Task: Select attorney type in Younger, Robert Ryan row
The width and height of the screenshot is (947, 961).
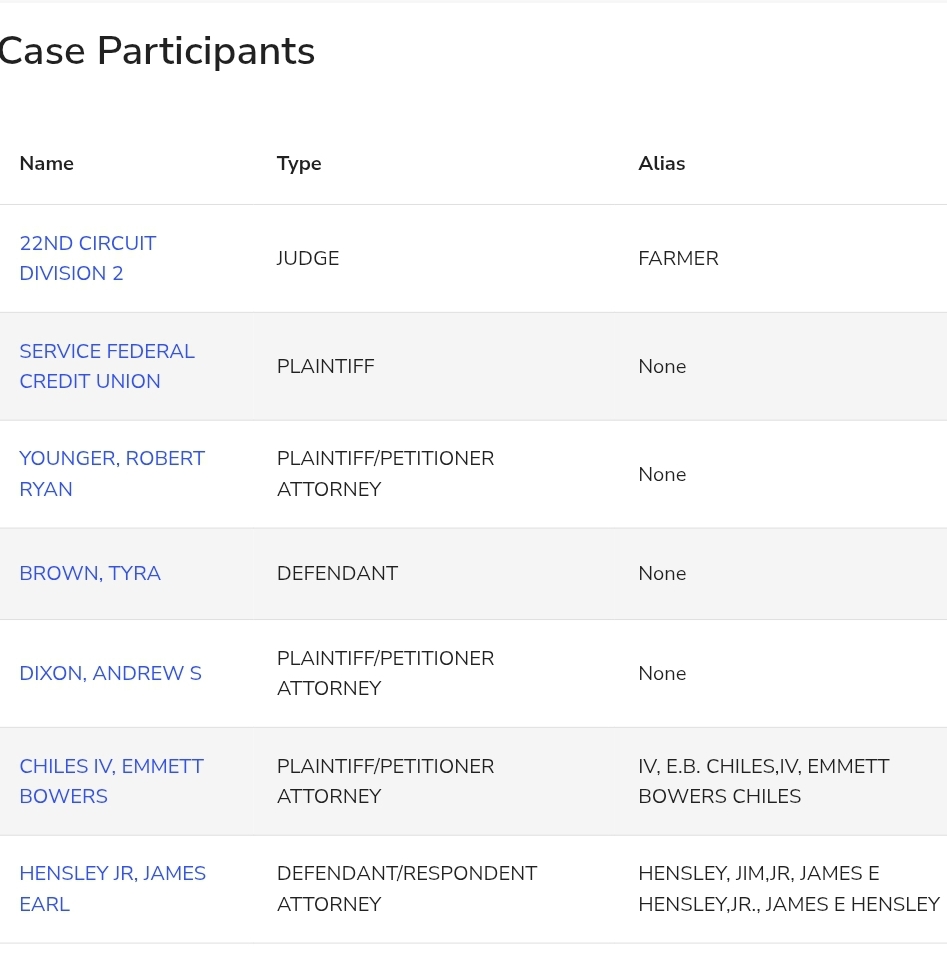Action: 385,473
